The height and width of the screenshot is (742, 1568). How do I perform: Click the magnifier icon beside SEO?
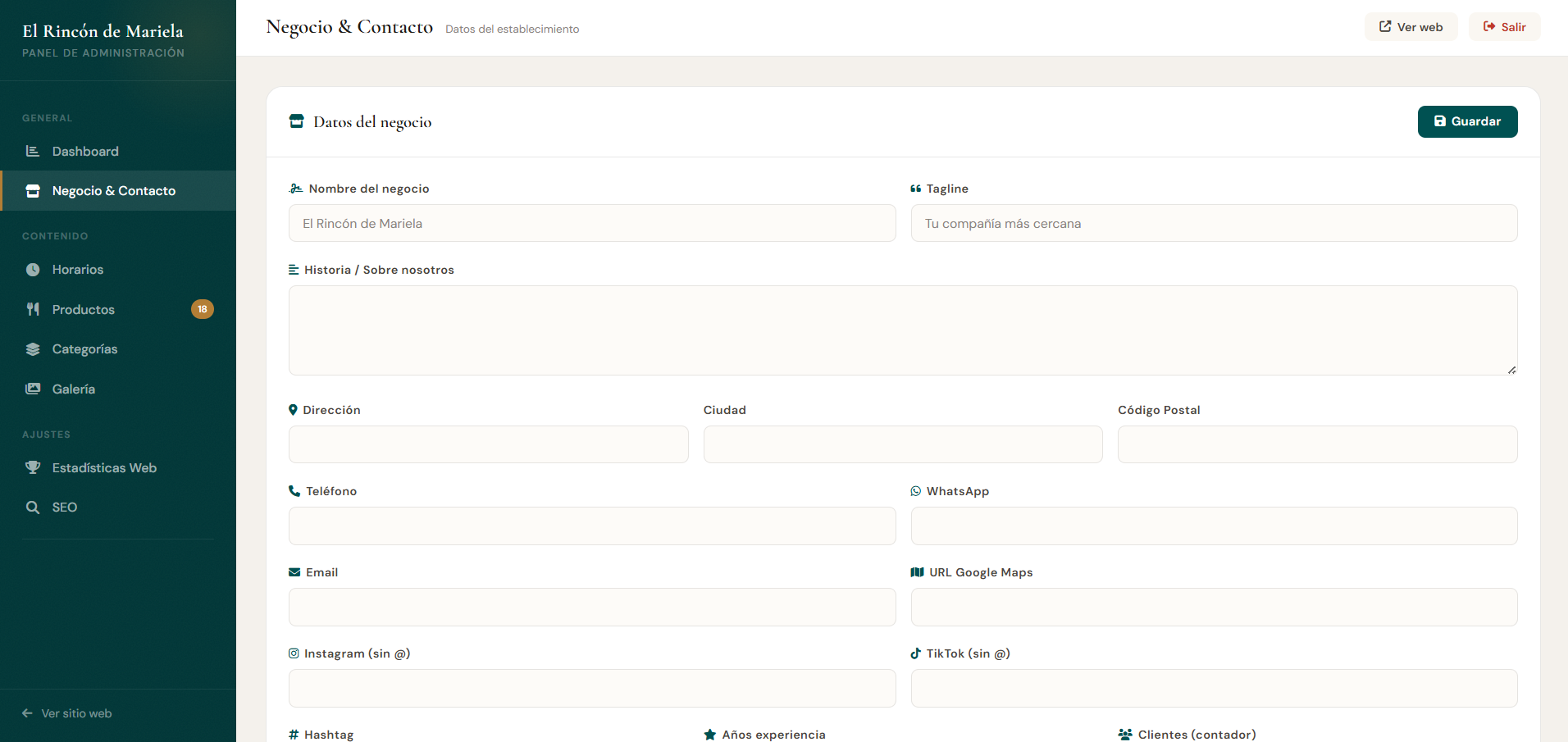tap(33, 508)
